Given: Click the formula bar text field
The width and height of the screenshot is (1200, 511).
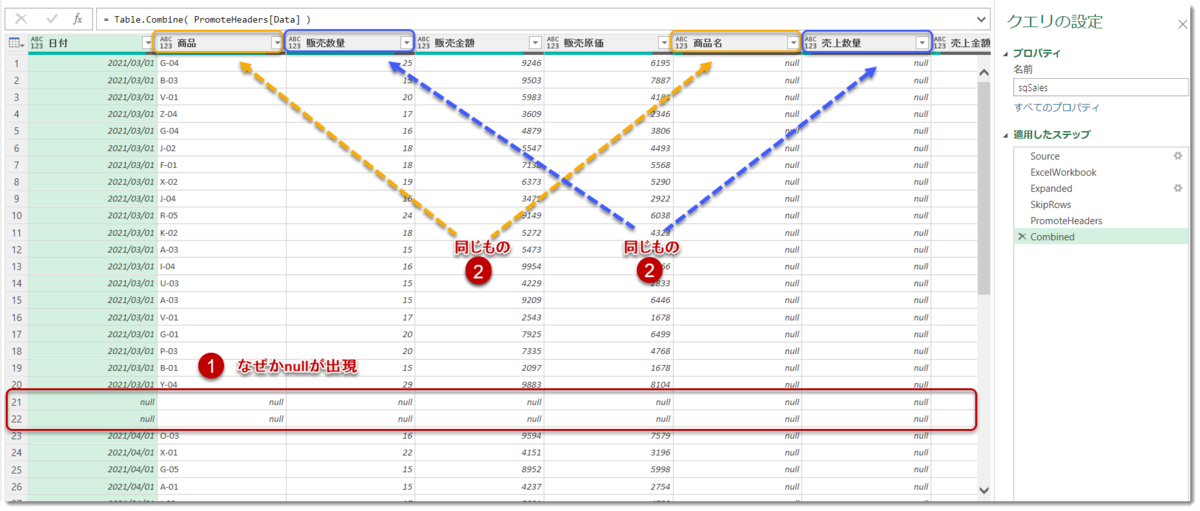Looking at the screenshot, I should 534,19.
